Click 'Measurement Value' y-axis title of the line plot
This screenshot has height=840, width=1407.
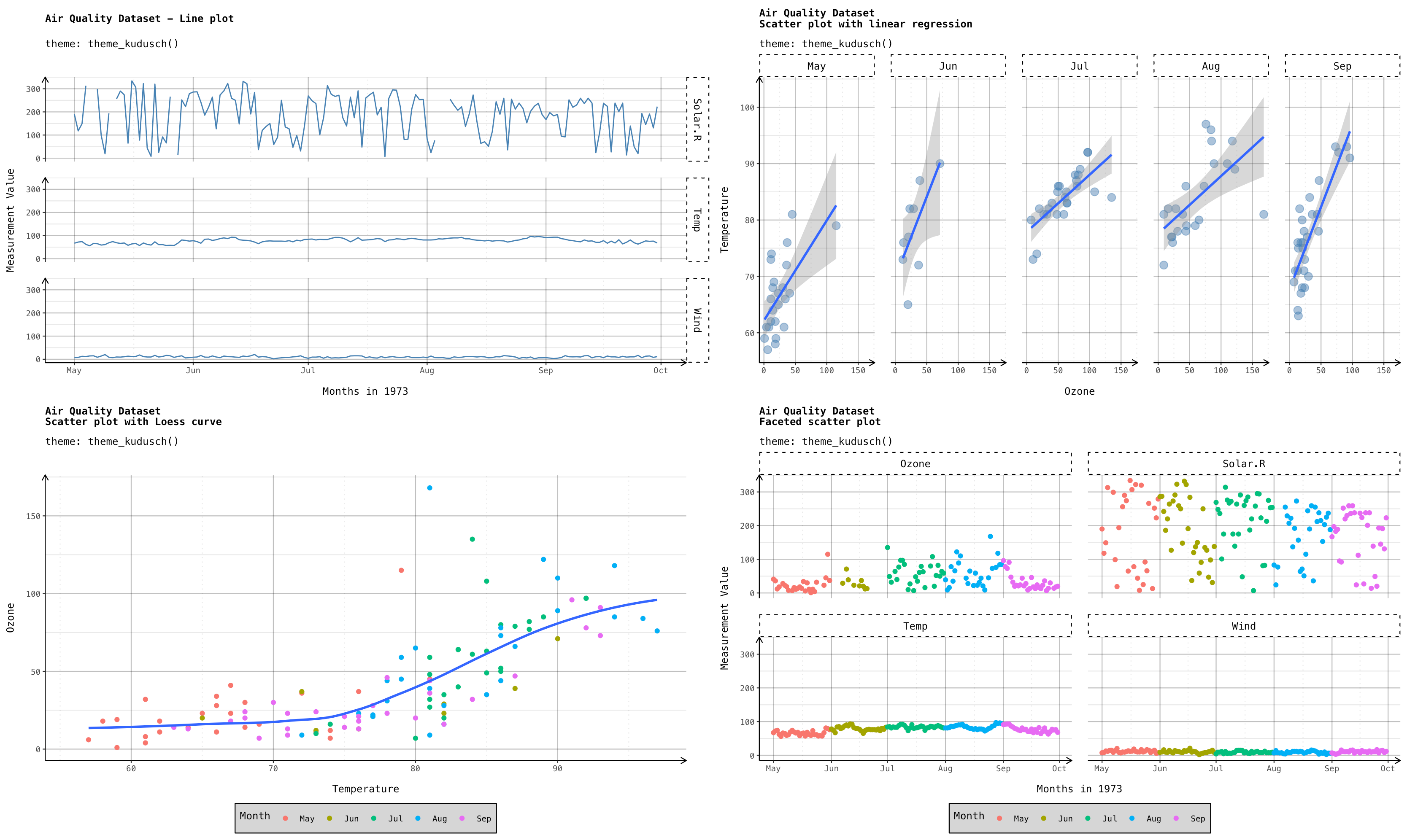coord(10,220)
